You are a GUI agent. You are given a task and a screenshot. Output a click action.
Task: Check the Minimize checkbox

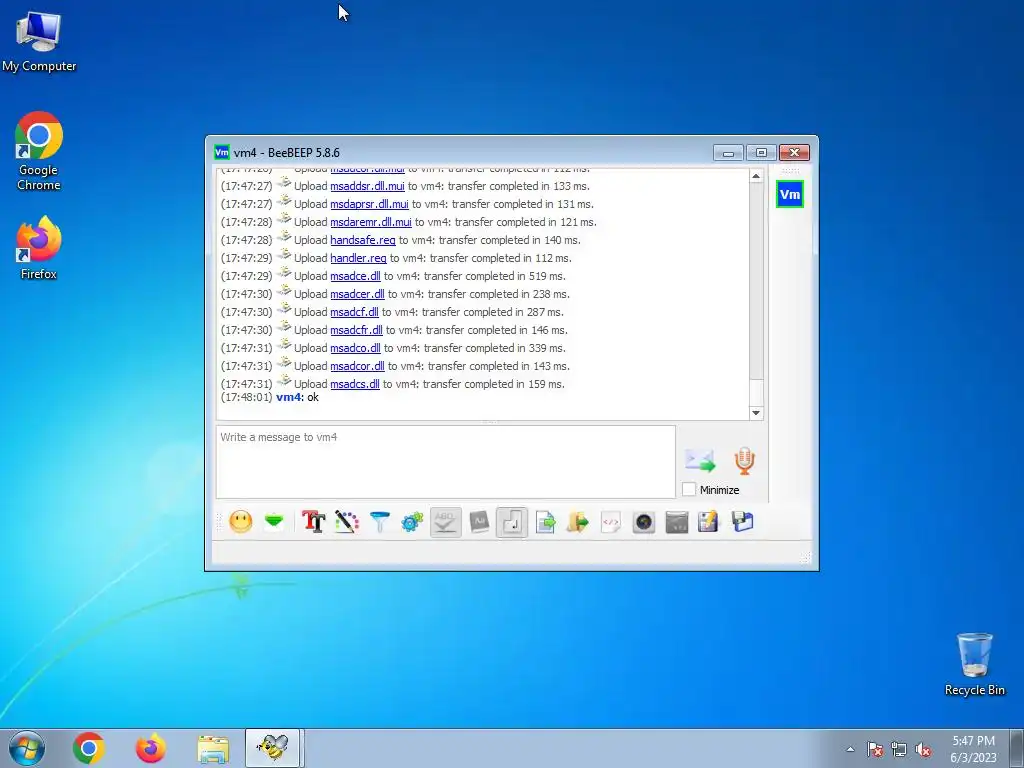689,489
